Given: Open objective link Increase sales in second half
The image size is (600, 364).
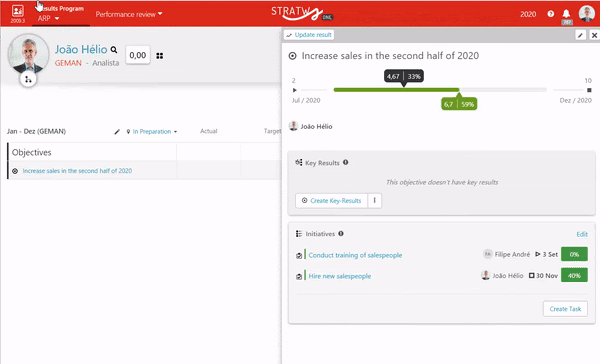Looking at the screenshot, I should point(77,171).
